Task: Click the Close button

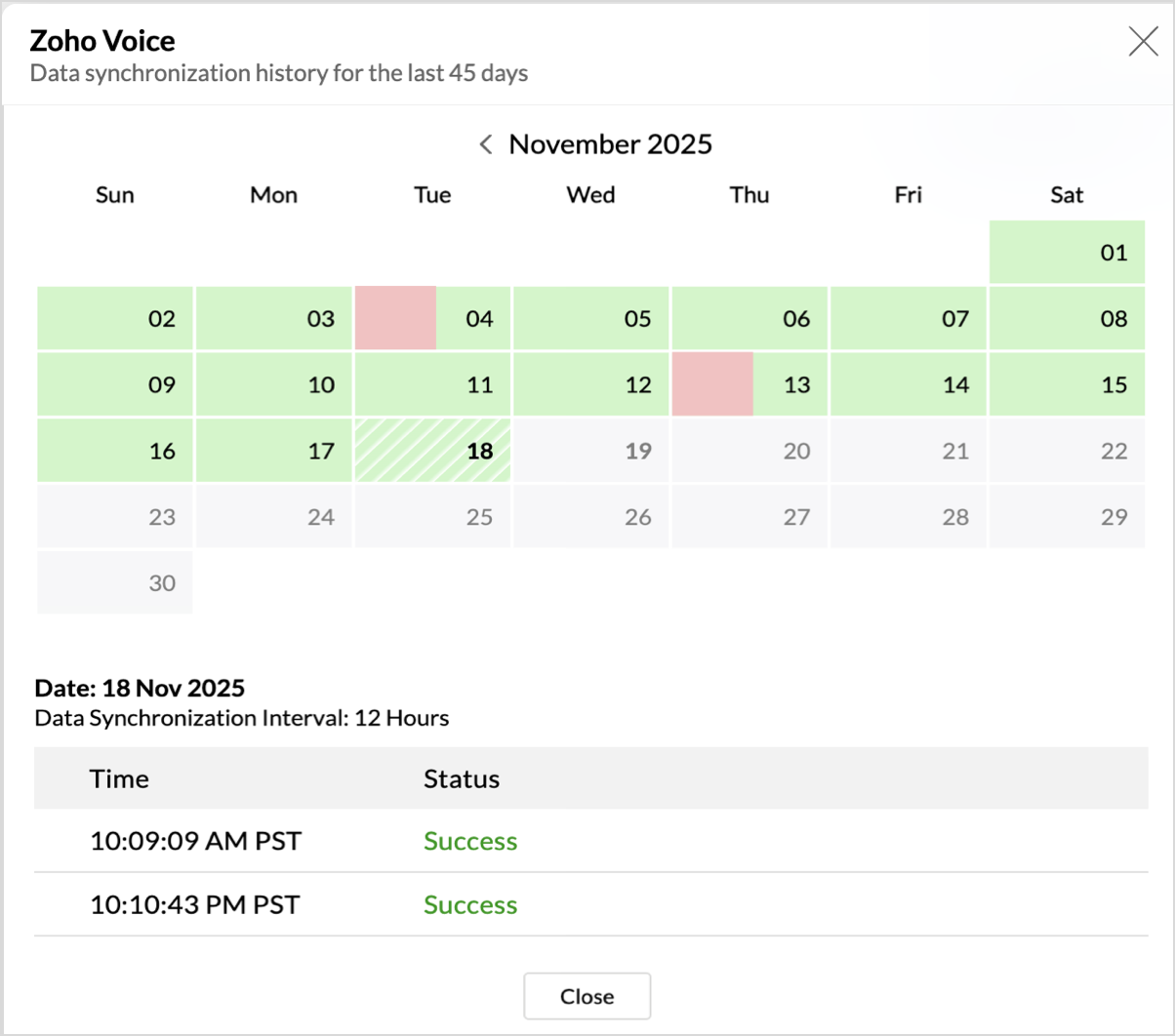Action: [x=587, y=996]
